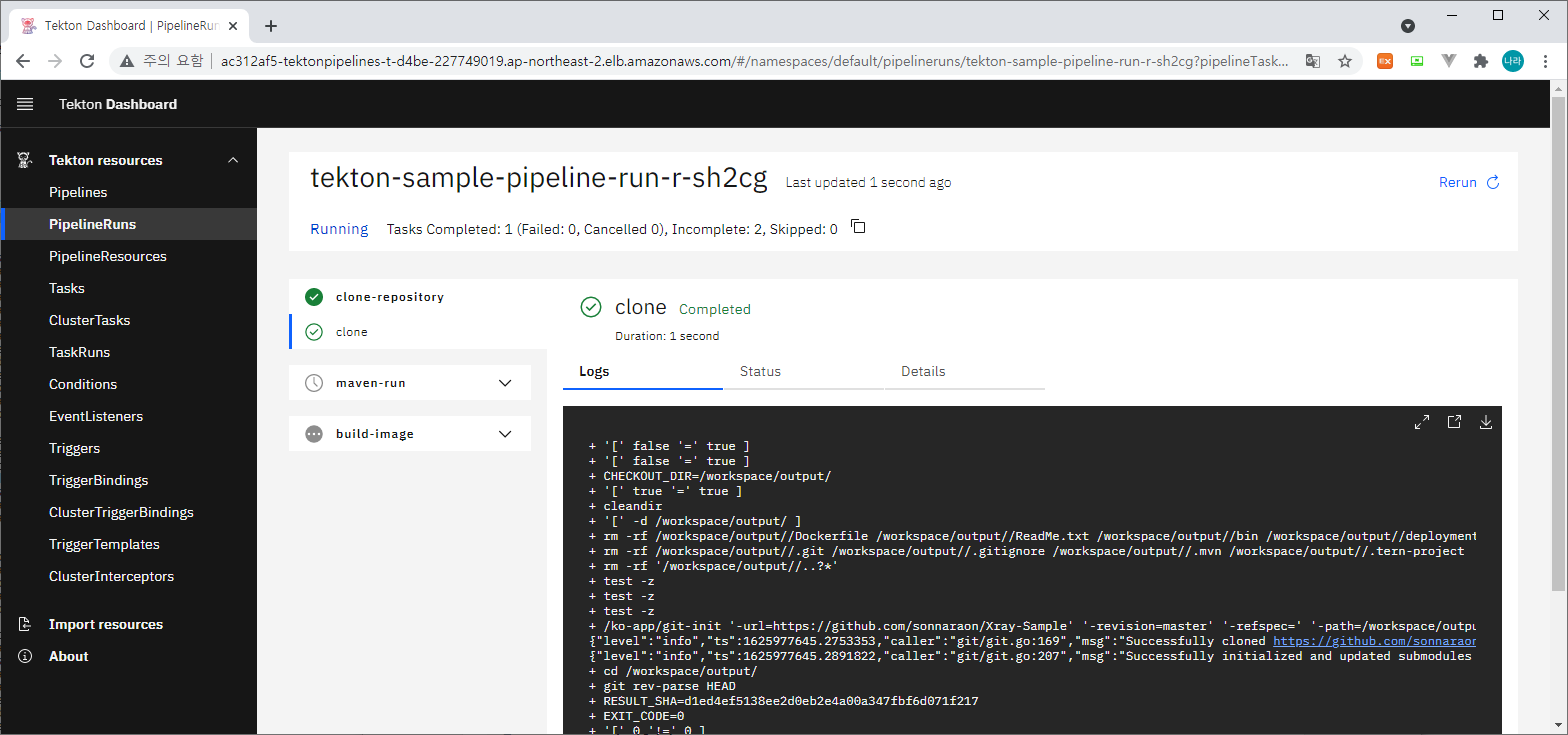Click the Rerun refresh icon
Image resolution: width=1568 pixels, height=735 pixels.
tap(1493, 182)
